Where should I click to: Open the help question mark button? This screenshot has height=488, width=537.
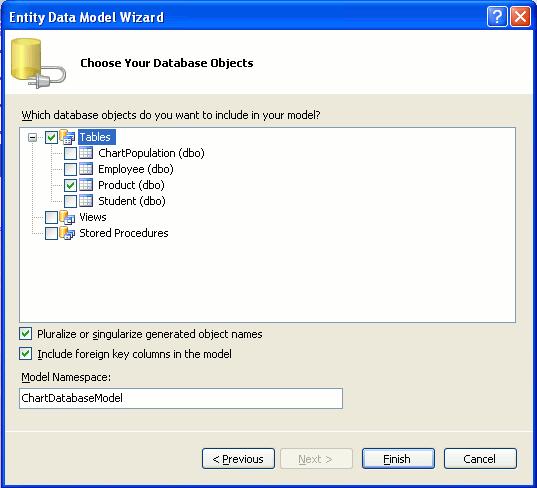[x=497, y=16]
